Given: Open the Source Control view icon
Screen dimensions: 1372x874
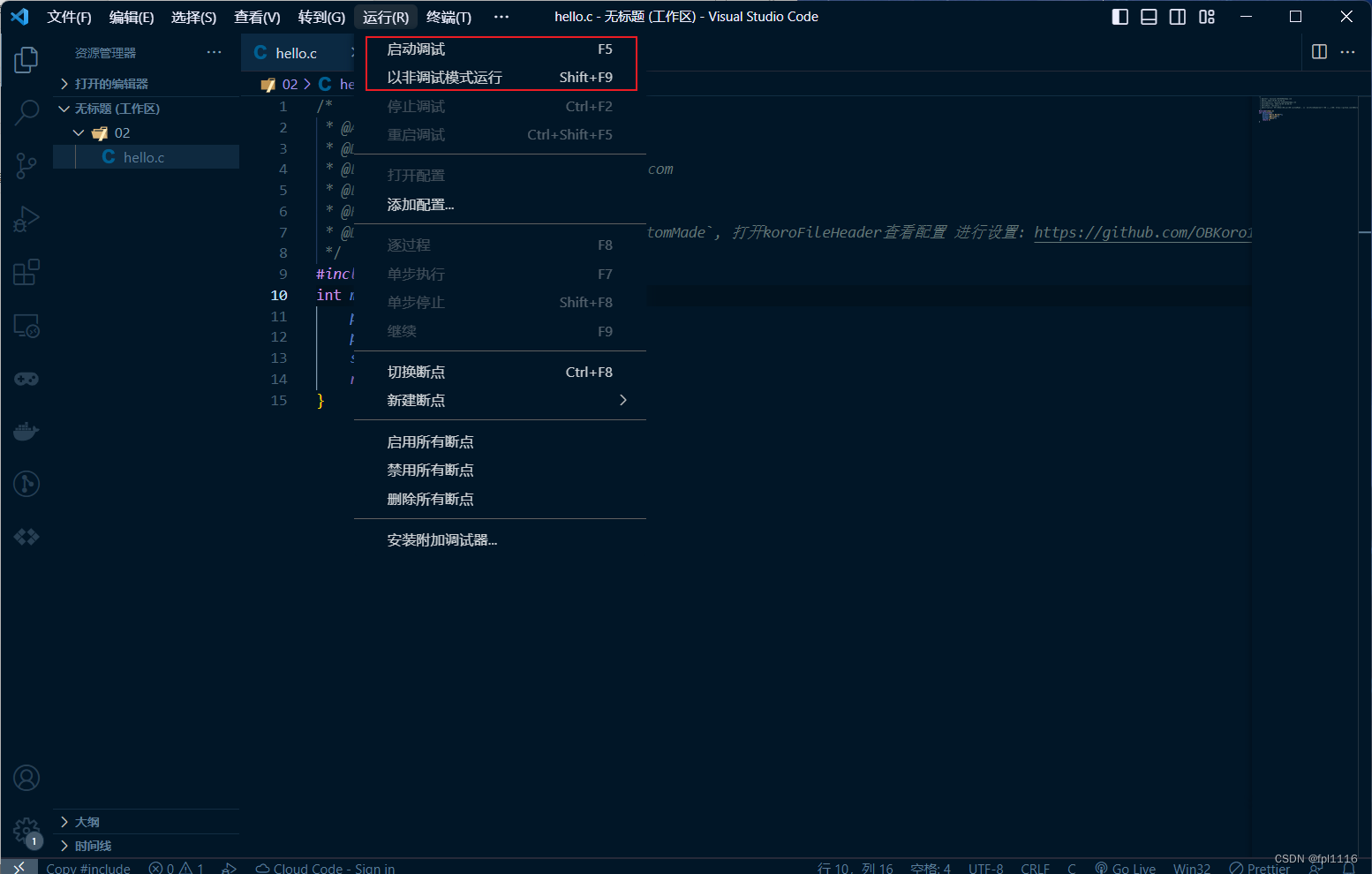Looking at the screenshot, I should tap(26, 166).
